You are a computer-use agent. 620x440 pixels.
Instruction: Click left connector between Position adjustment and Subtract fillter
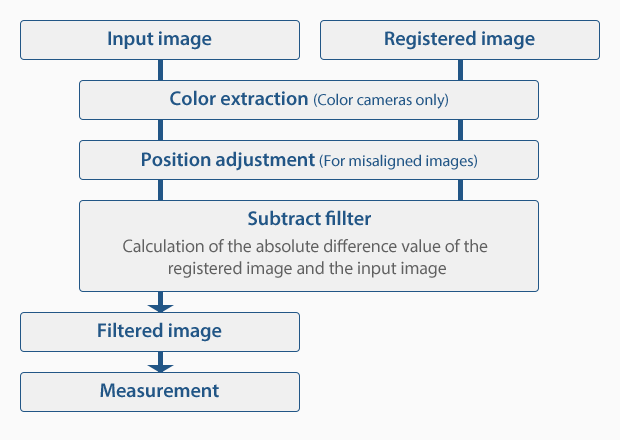[160, 190]
